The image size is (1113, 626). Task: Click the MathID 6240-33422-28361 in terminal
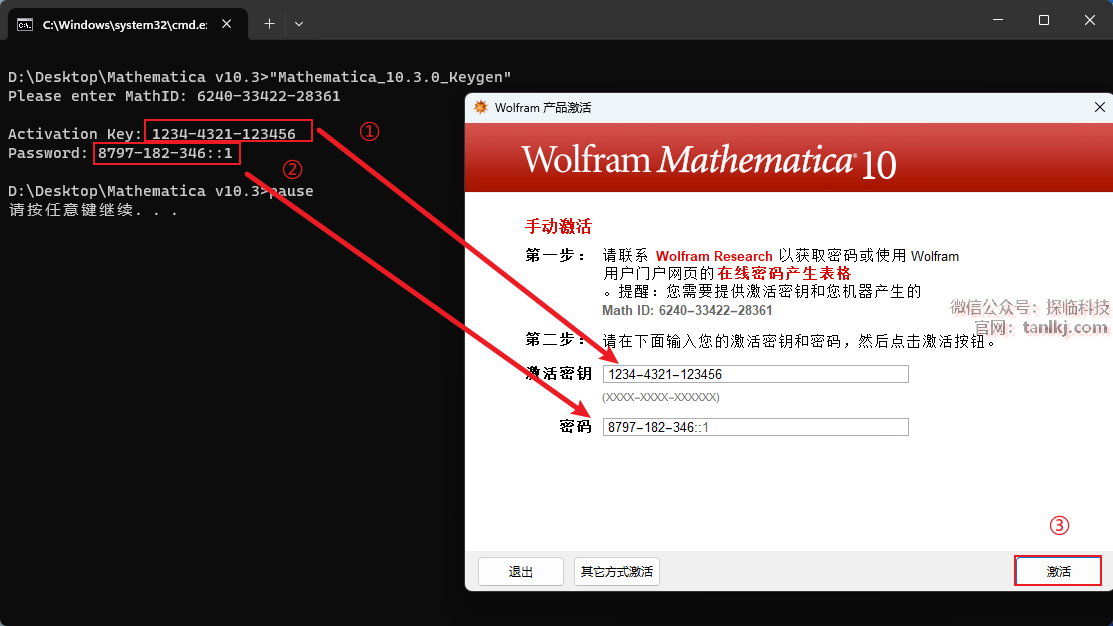click(x=268, y=96)
